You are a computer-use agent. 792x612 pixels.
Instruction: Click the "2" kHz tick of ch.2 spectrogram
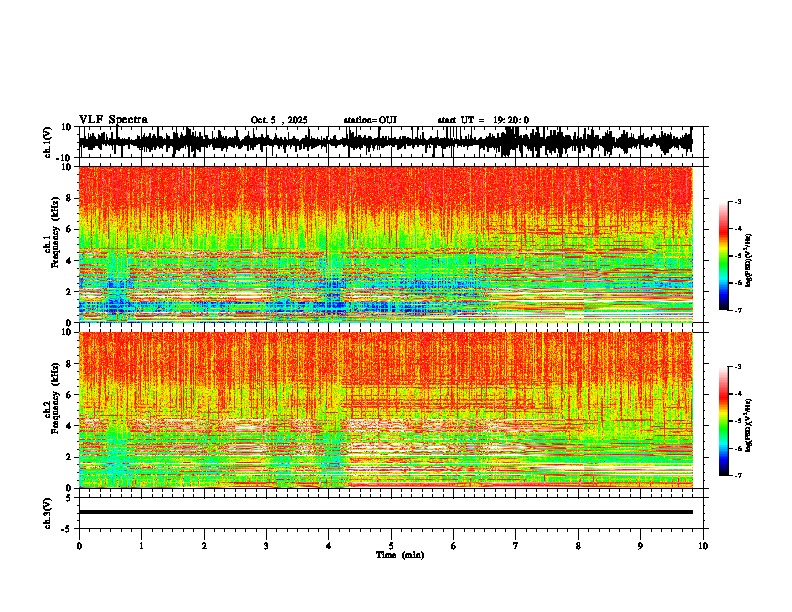(x=70, y=457)
